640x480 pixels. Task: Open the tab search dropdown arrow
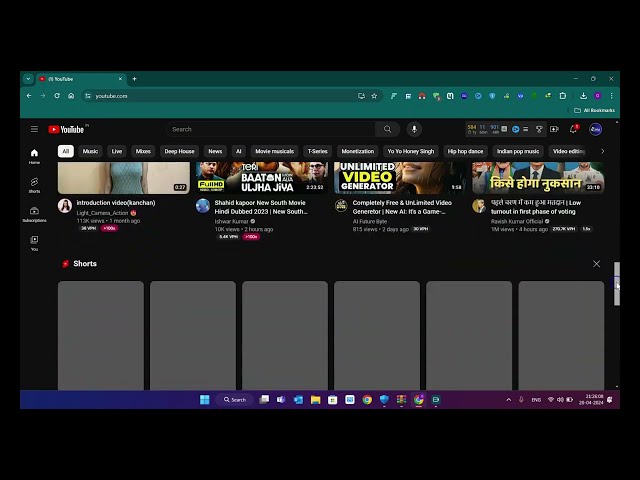click(x=28, y=79)
